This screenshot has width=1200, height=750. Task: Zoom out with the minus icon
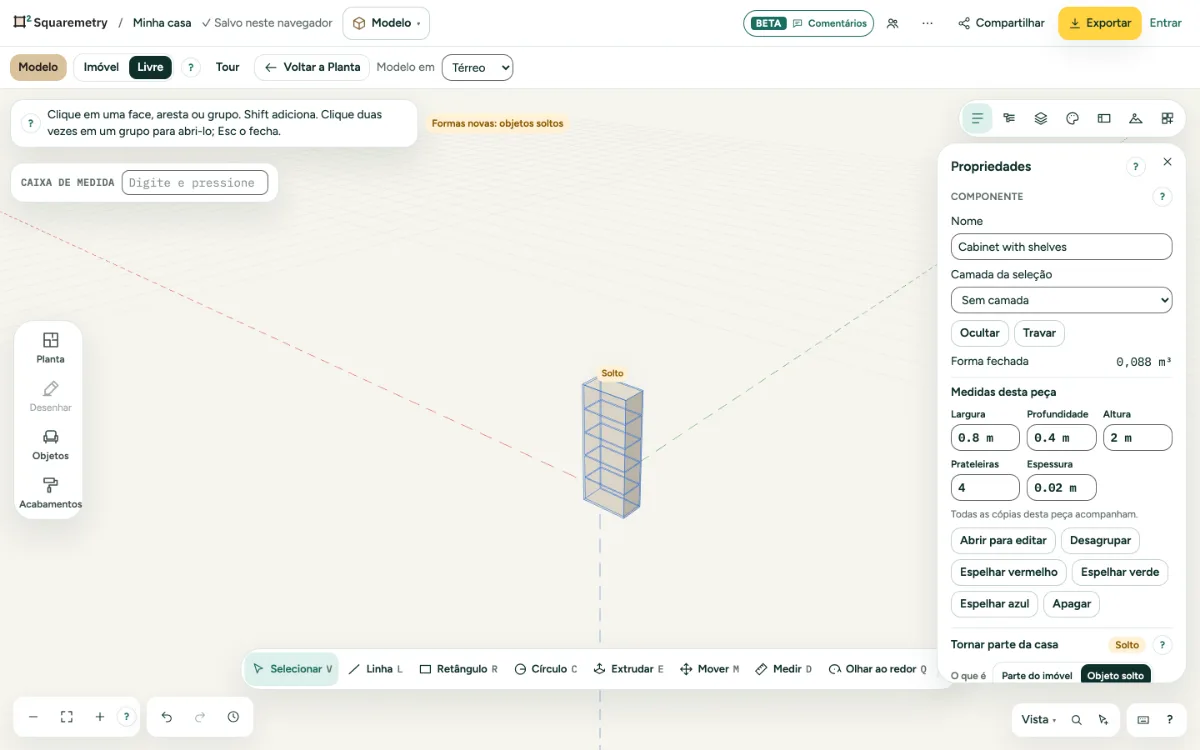33,717
